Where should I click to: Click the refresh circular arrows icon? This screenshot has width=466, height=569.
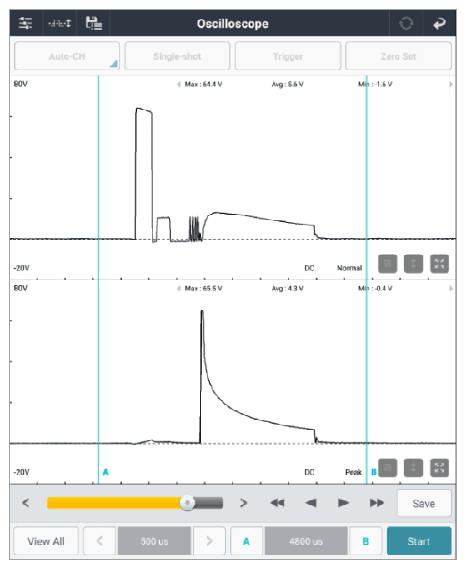point(406,24)
